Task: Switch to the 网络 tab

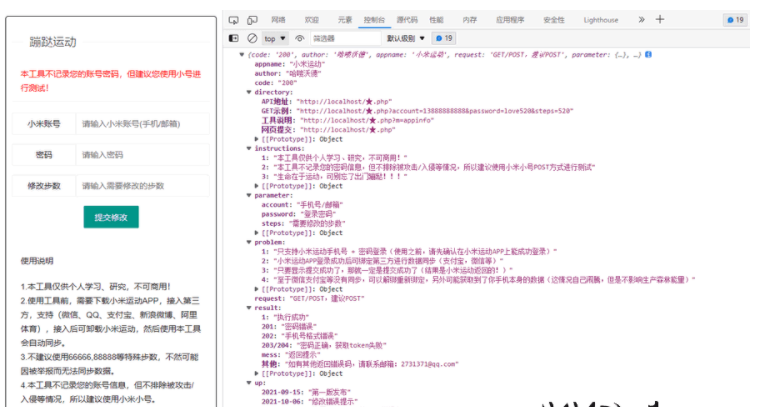Action: (278, 20)
